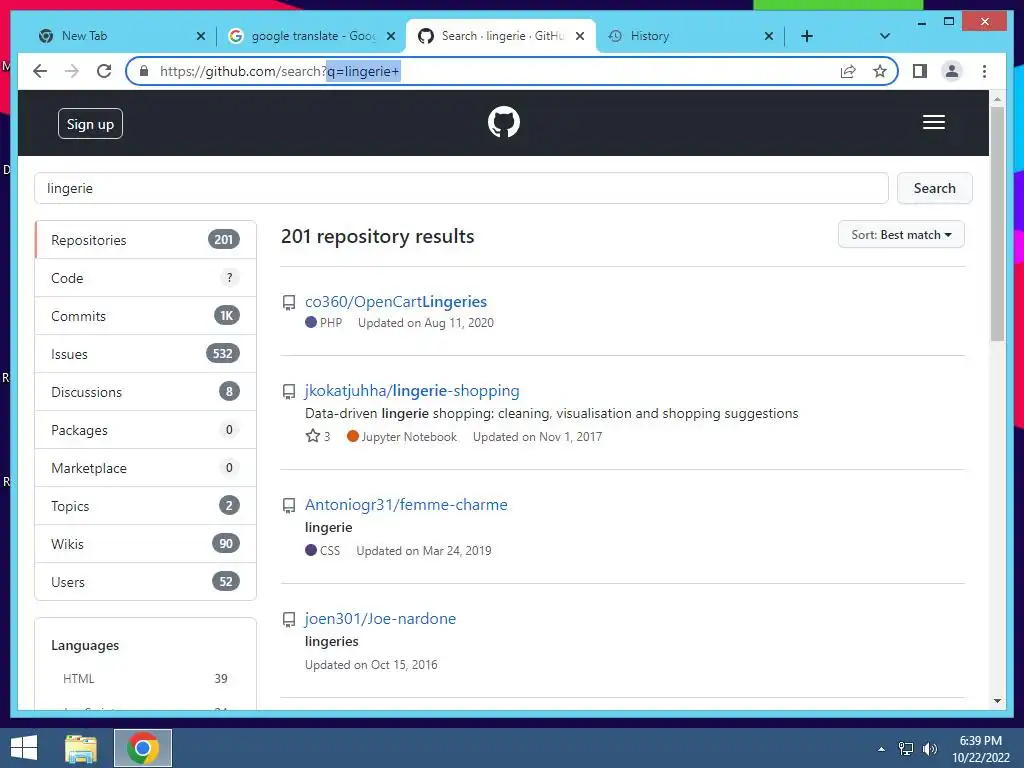Click repo icon beside Antoniogr31/femme-charme
1024x768 pixels.
point(289,505)
